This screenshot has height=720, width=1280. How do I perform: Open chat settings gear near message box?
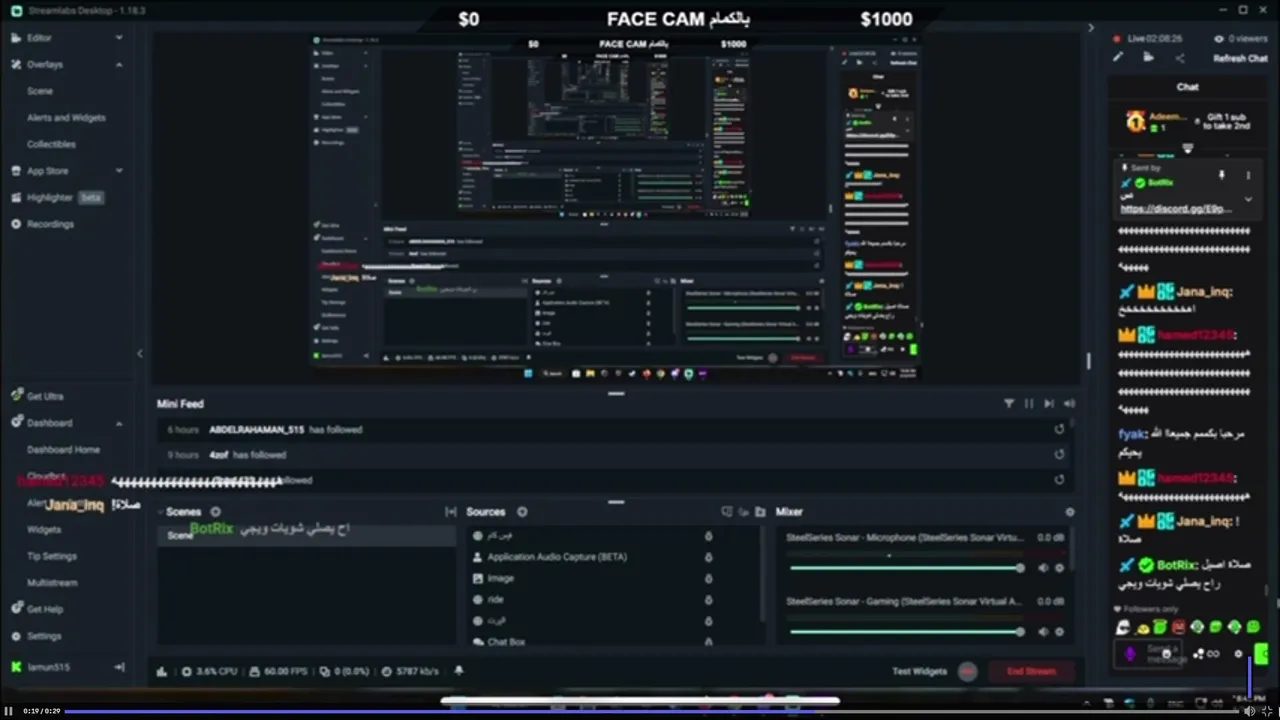[x=1238, y=654]
